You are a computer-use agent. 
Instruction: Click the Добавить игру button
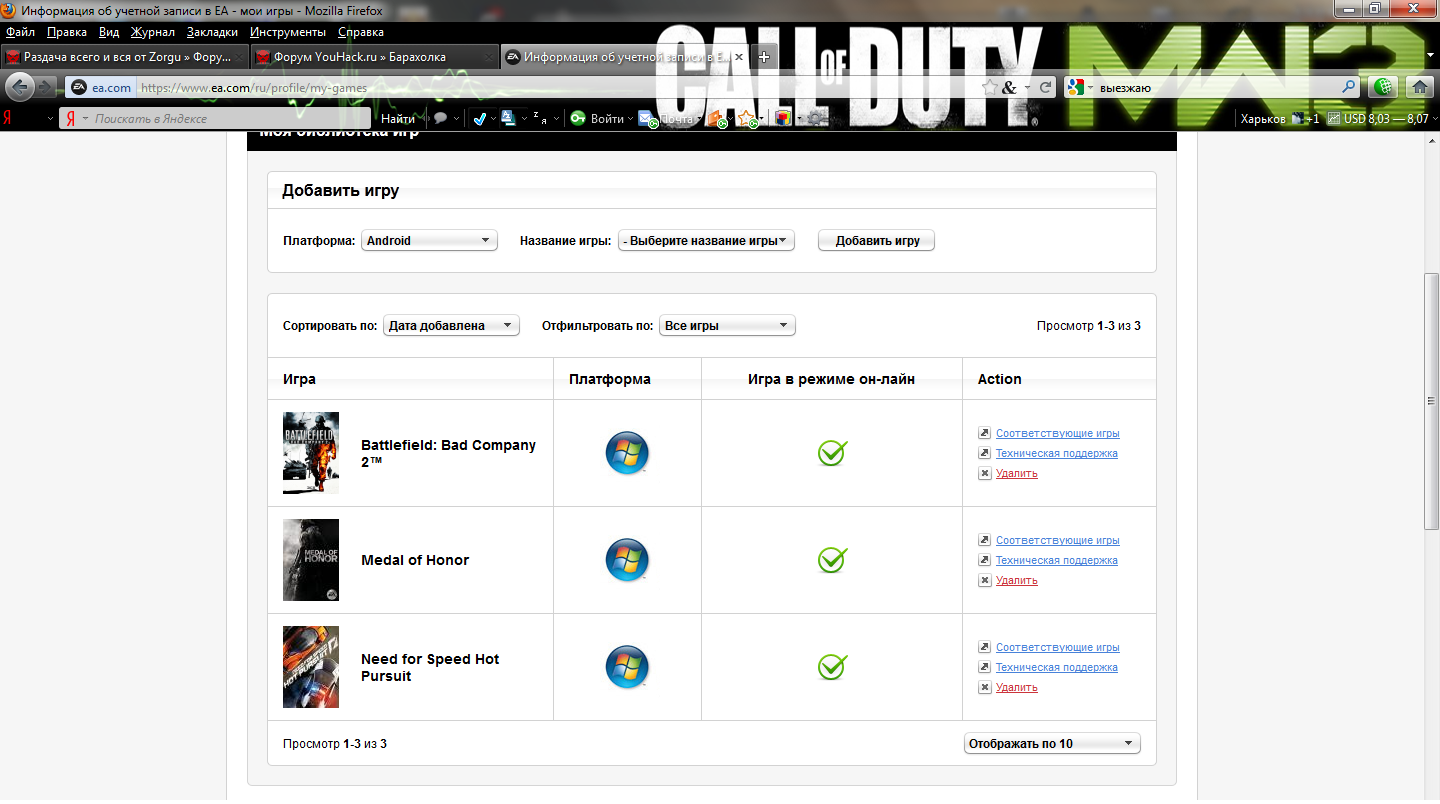click(x=876, y=241)
